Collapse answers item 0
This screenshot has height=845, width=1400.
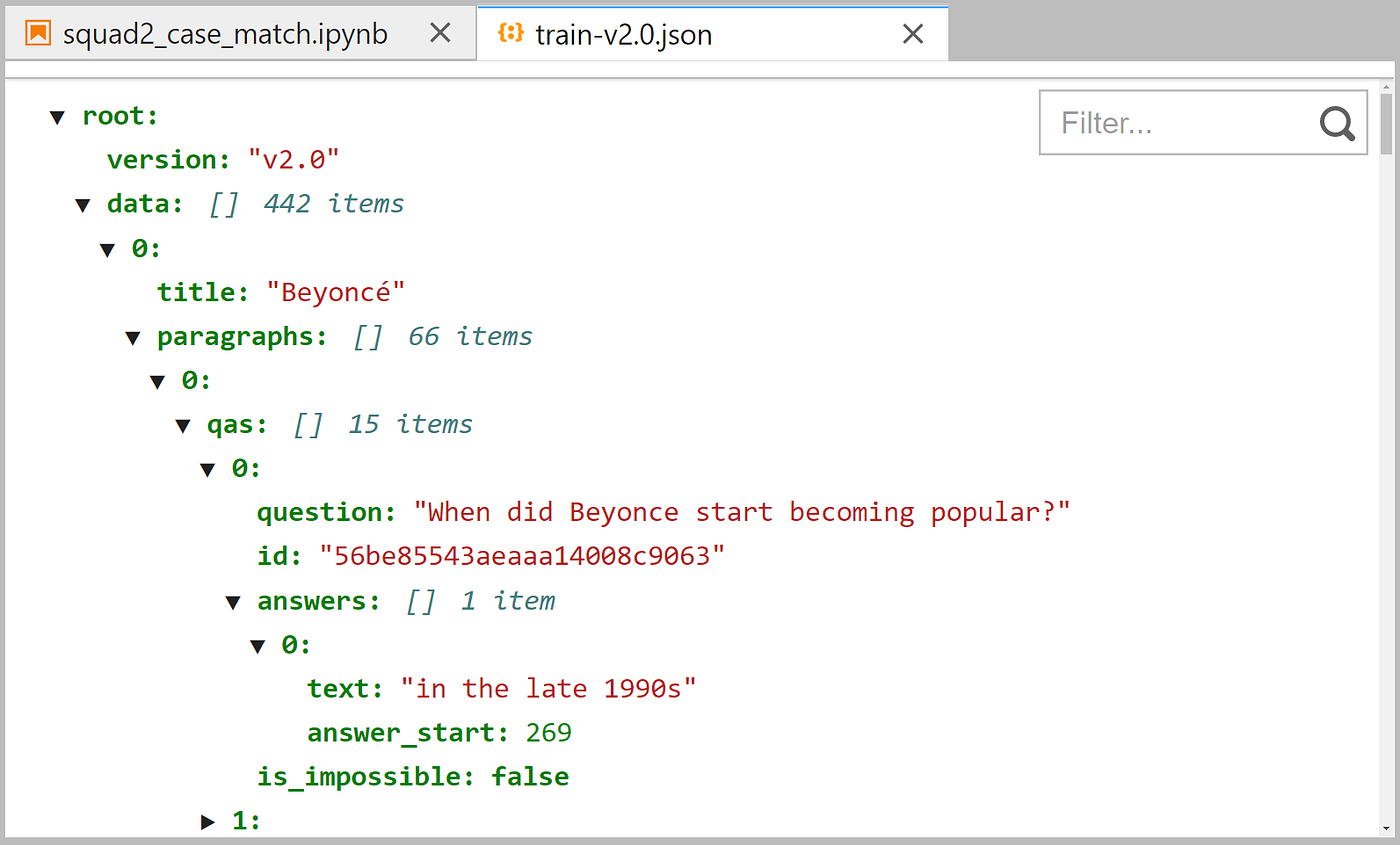point(258,645)
